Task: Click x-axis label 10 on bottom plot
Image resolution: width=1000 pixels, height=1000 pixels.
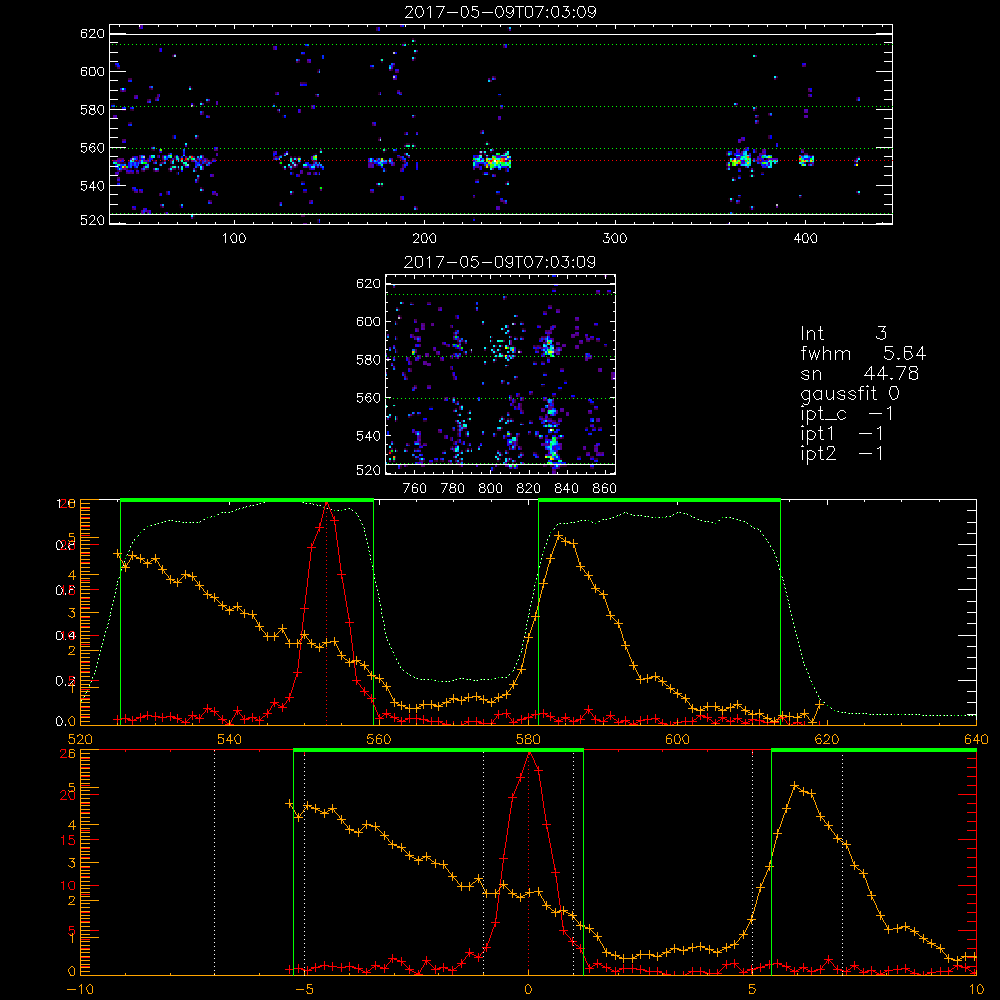Action: click(976, 990)
